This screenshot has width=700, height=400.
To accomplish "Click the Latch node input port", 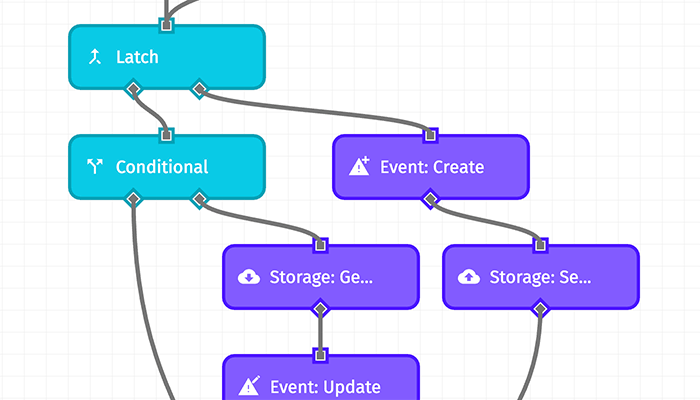I will 167,25.
